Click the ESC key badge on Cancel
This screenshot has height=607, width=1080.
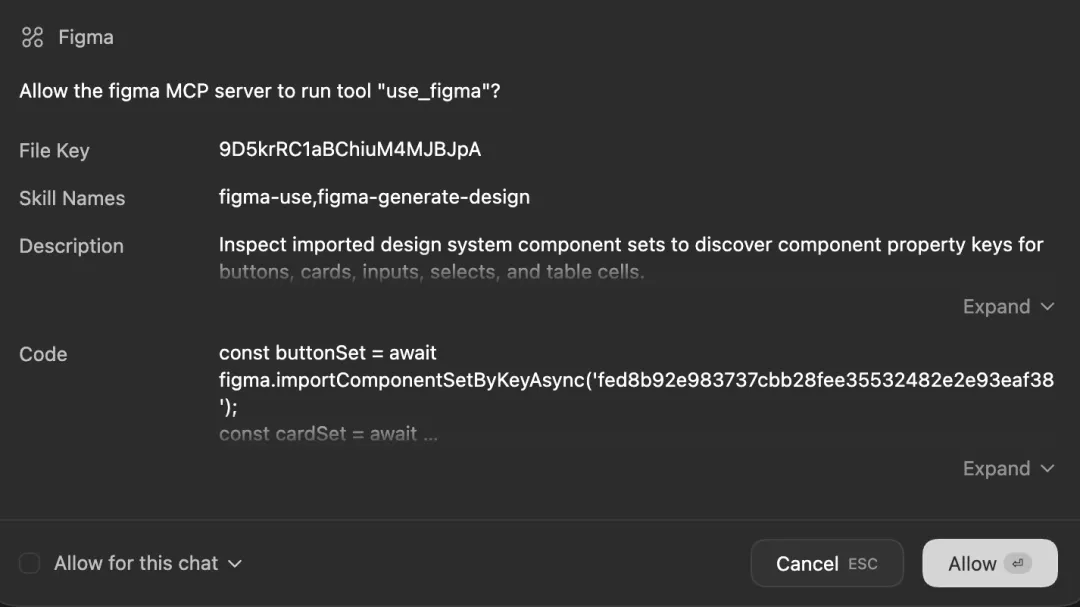coord(862,564)
